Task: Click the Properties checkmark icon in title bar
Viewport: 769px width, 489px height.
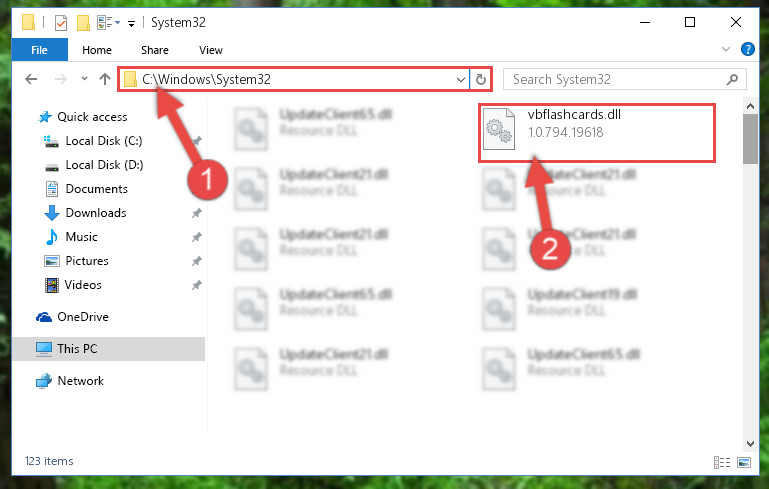Action: click(61, 23)
